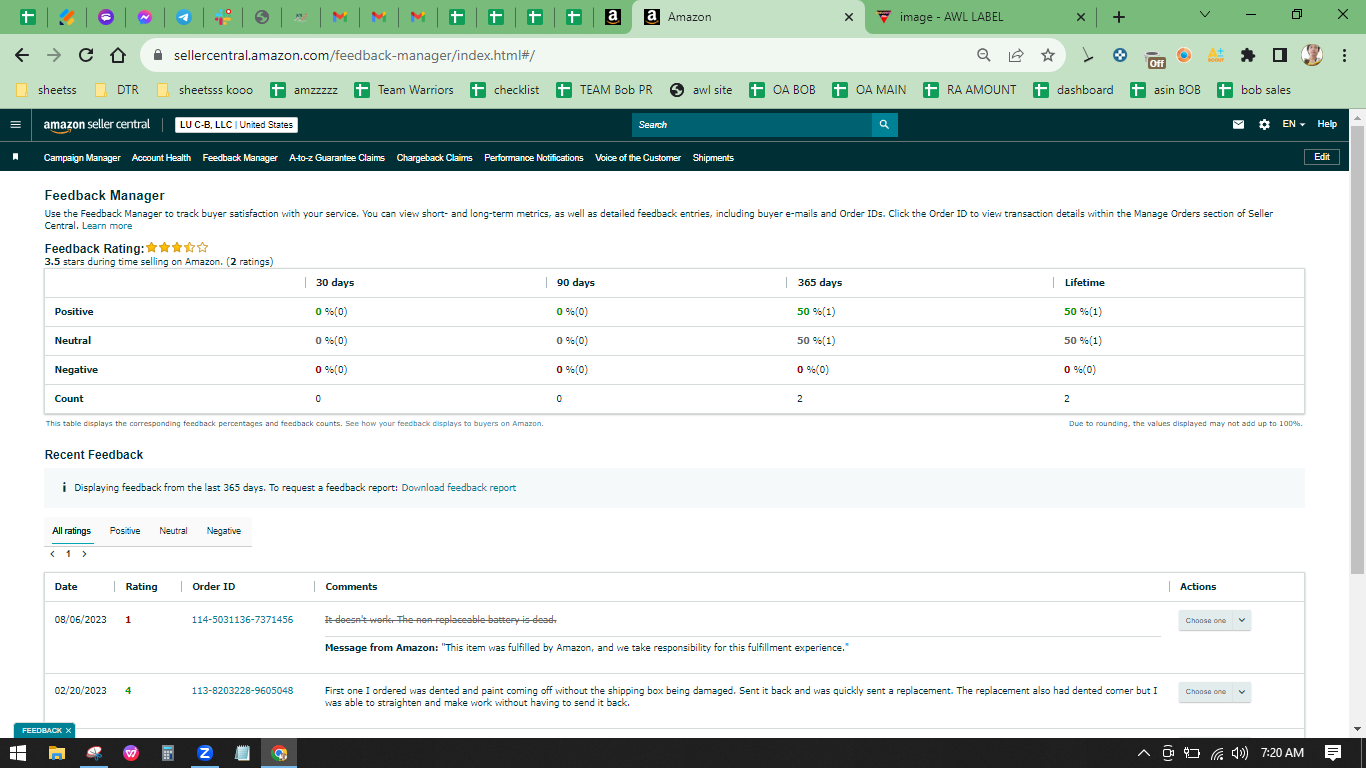Switch to the Slack browser tab
Screen dimensions: 1366x768
click(223, 17)
